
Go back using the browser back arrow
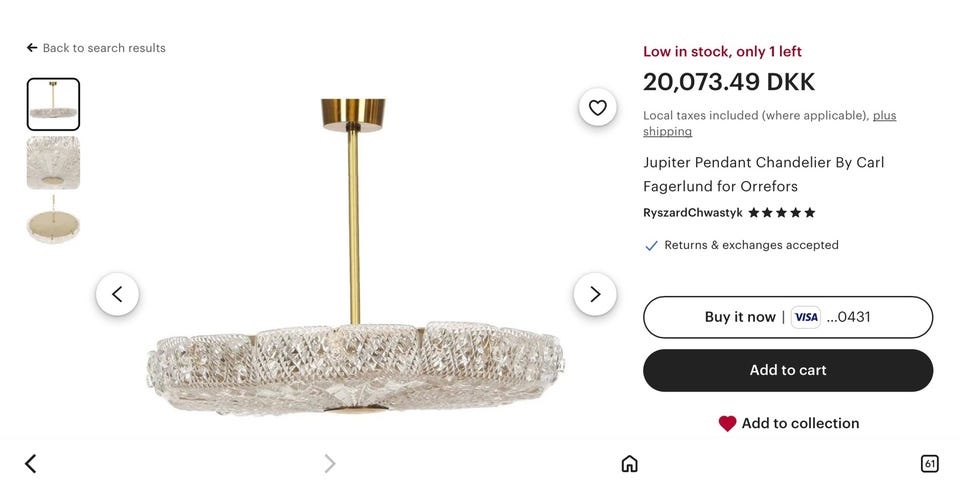click(31, 463)
